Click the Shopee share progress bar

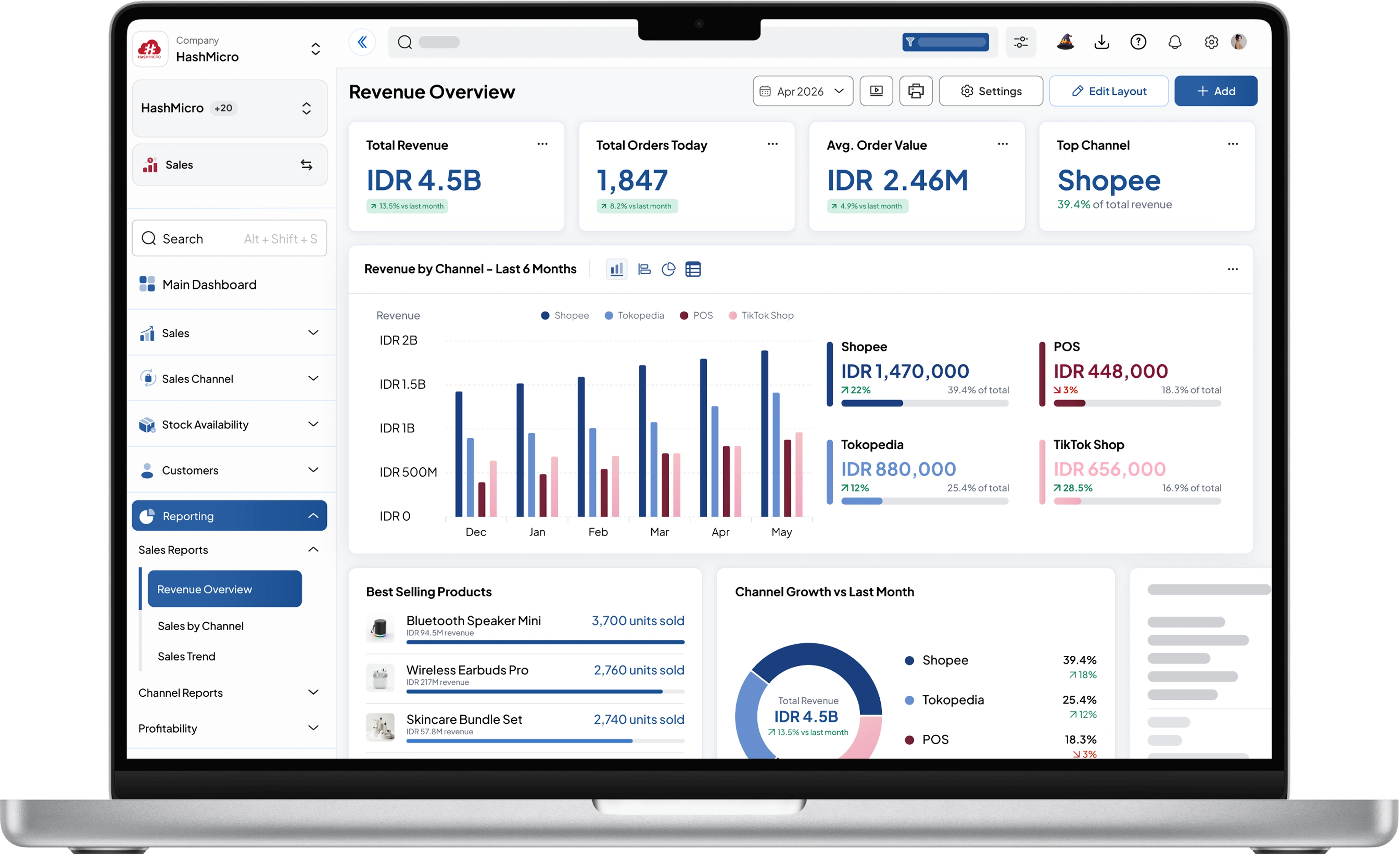click(925, 404)
